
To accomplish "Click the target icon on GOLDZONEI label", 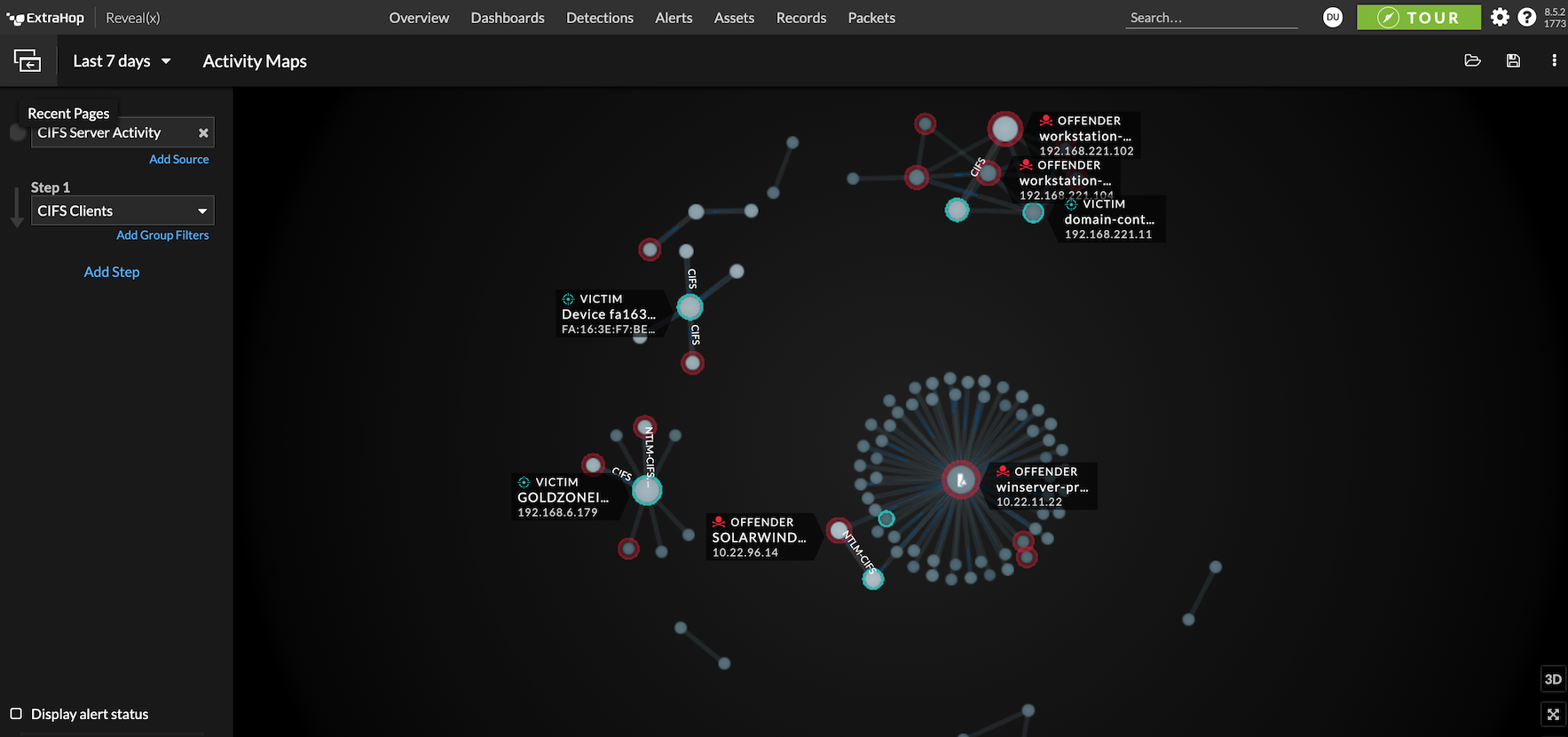I will click(x=524, y=482).
